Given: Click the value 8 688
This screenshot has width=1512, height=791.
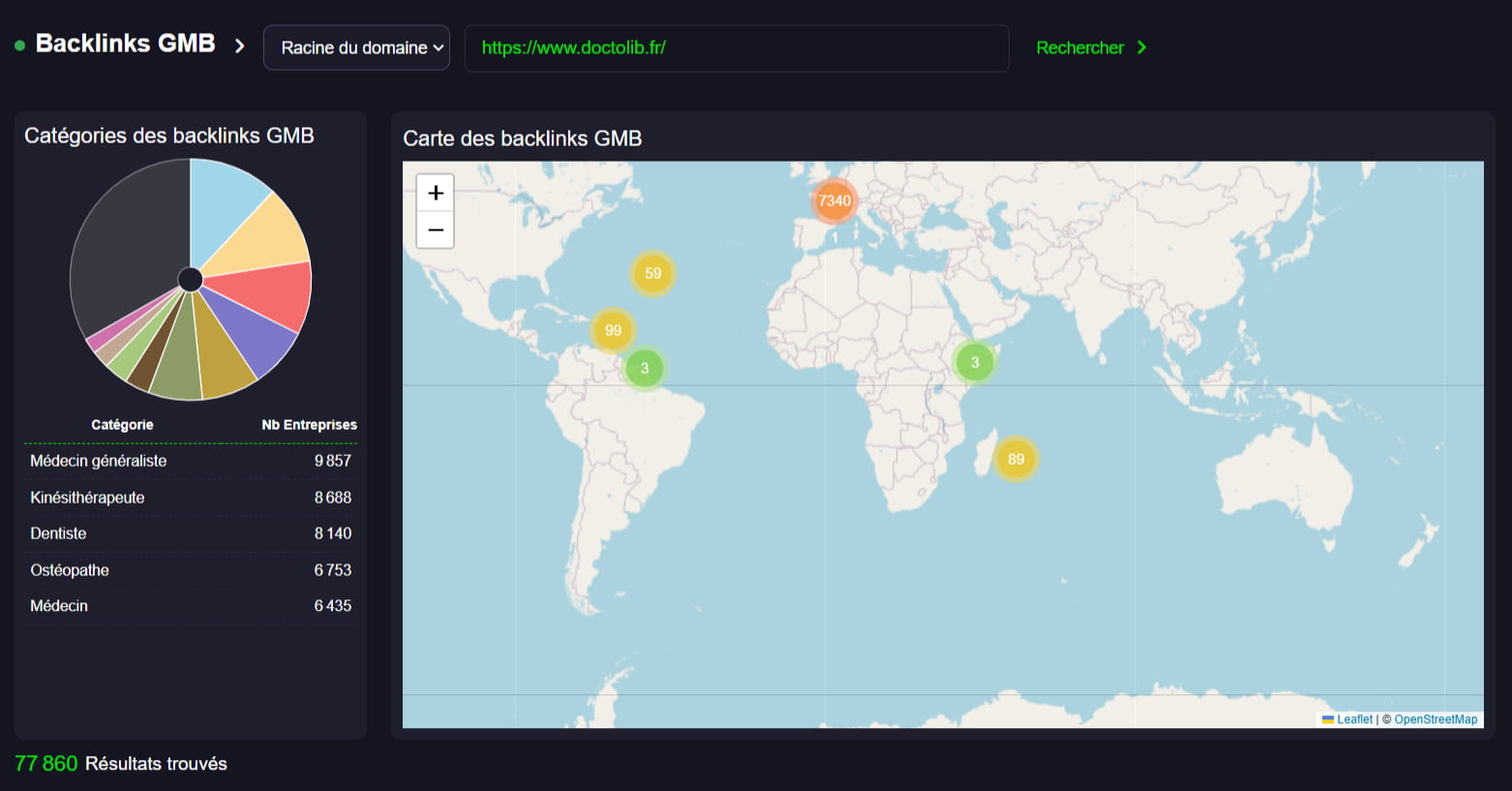Looking at the screenshot, I should 332,498.
